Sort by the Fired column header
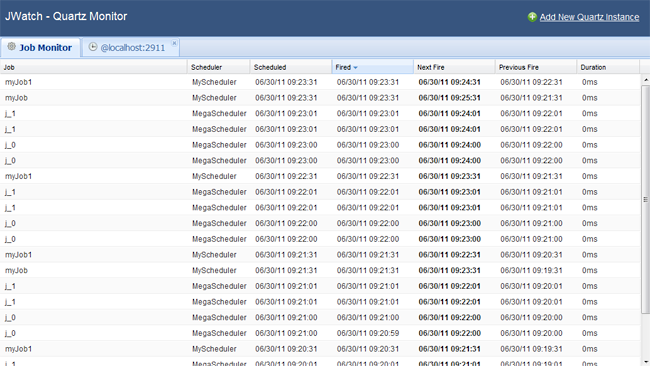The height and width of the screenshot is (366, 650). click(372, 67)
